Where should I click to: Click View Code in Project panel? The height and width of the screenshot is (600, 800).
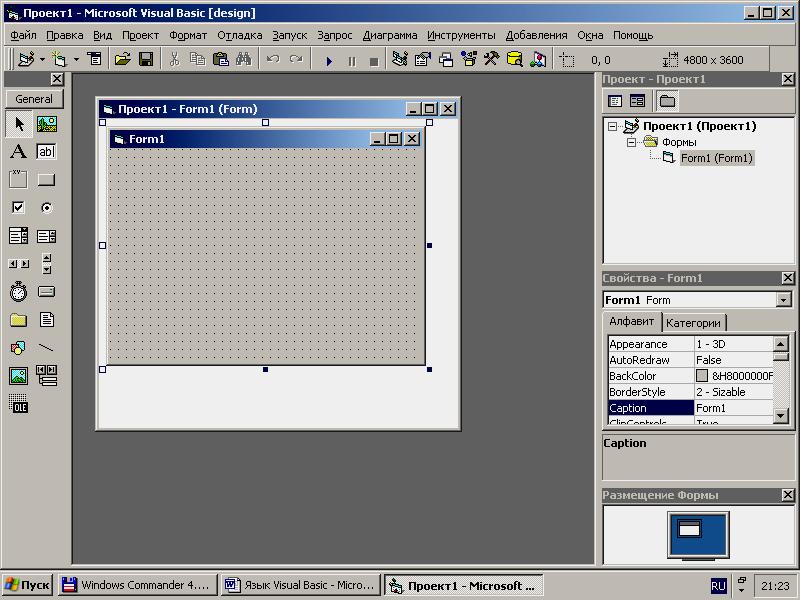(x=615, y=101)
